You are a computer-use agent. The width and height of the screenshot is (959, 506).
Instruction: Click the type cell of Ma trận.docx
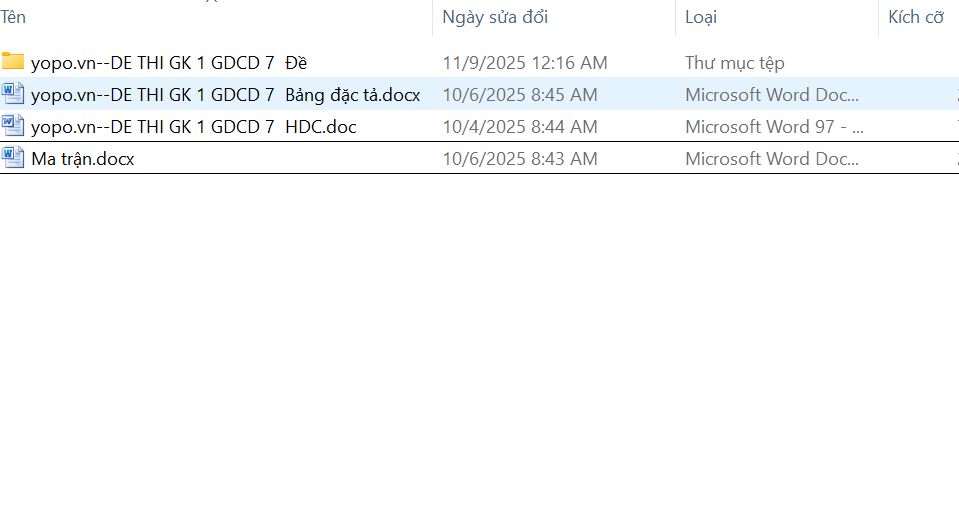772,159
